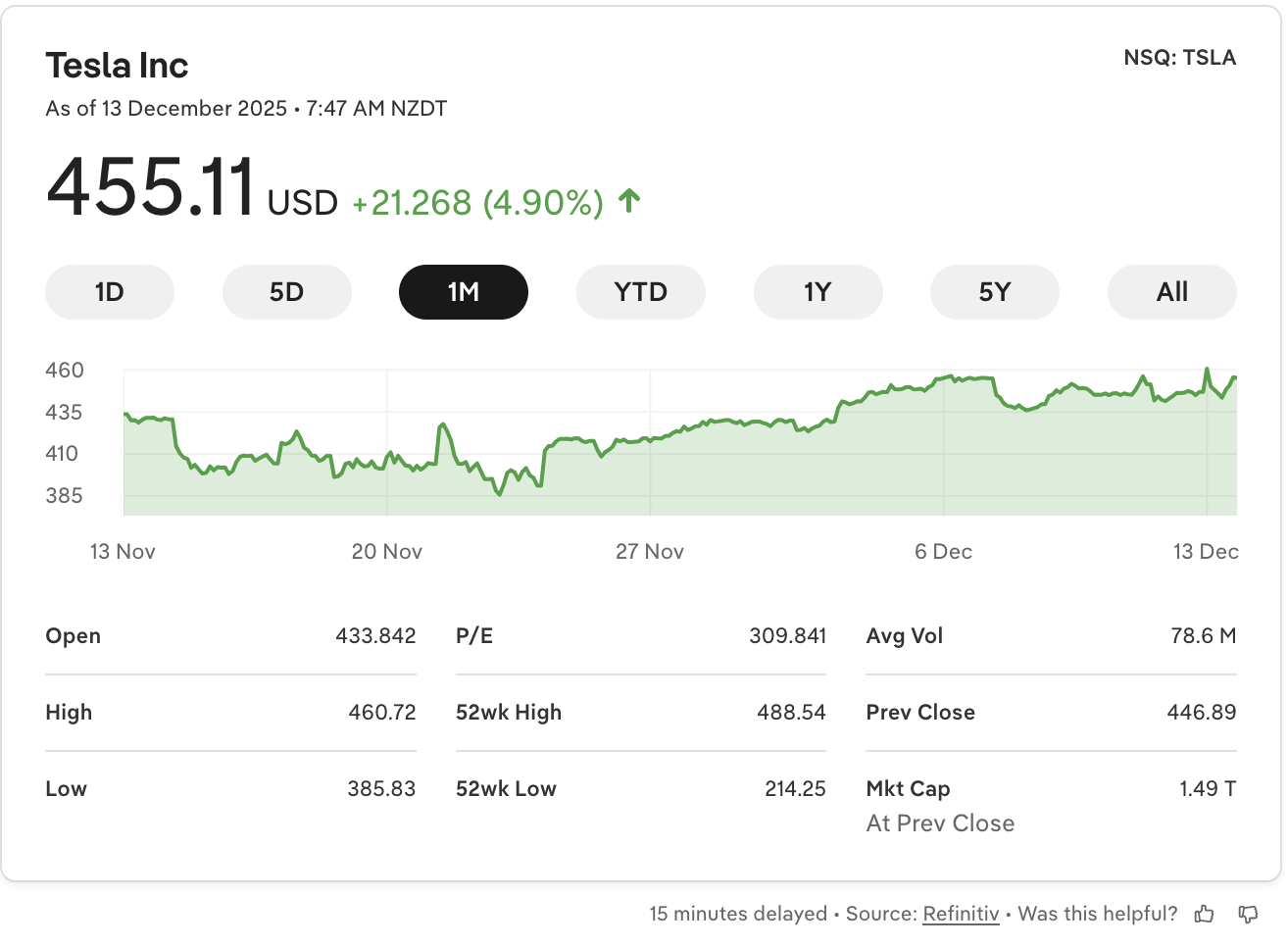Click the 52wk High value 488.54
This screenshot has width=1288, height=947.
[792, 712]
